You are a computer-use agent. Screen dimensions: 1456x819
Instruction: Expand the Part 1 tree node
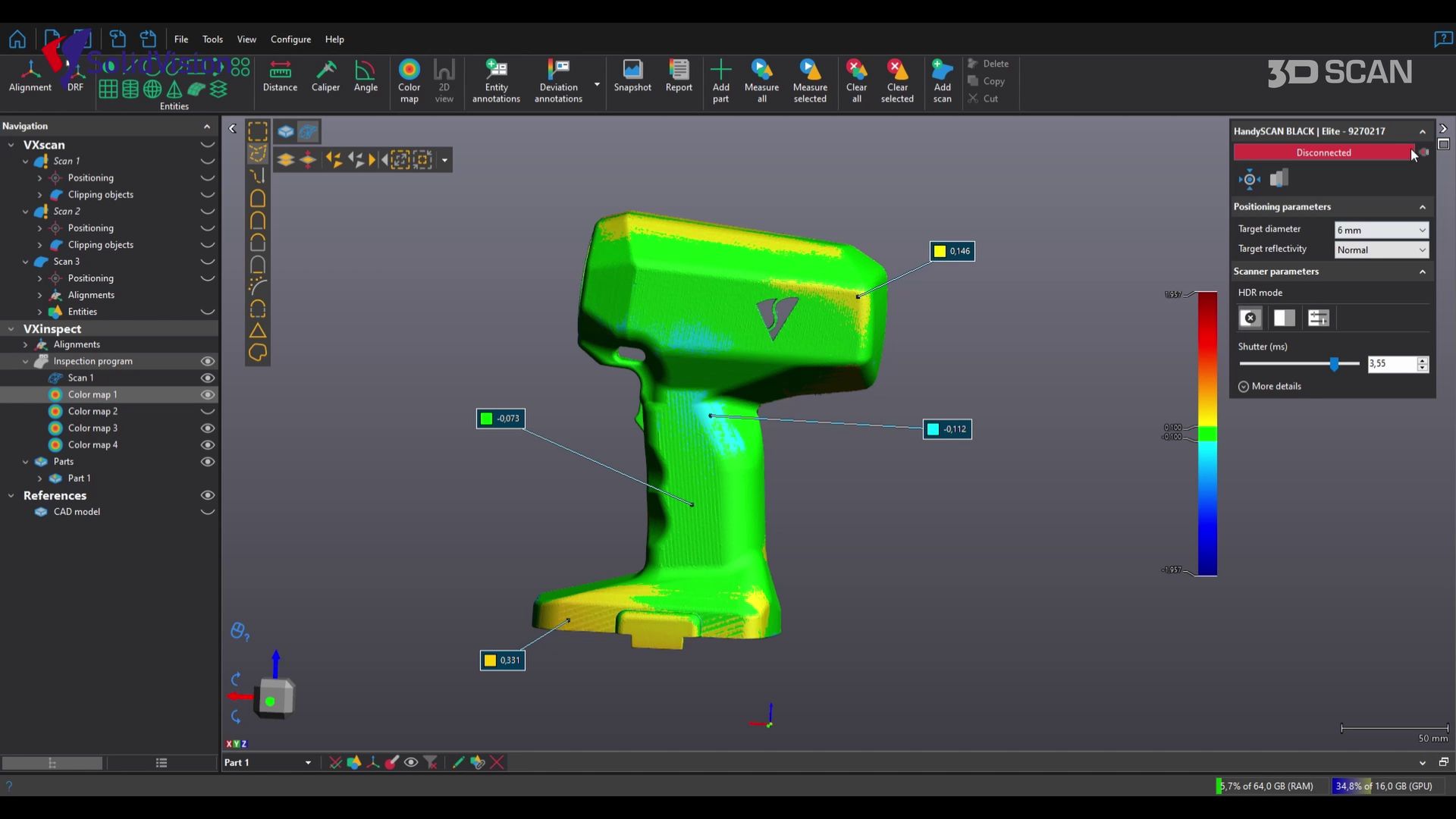39,479
